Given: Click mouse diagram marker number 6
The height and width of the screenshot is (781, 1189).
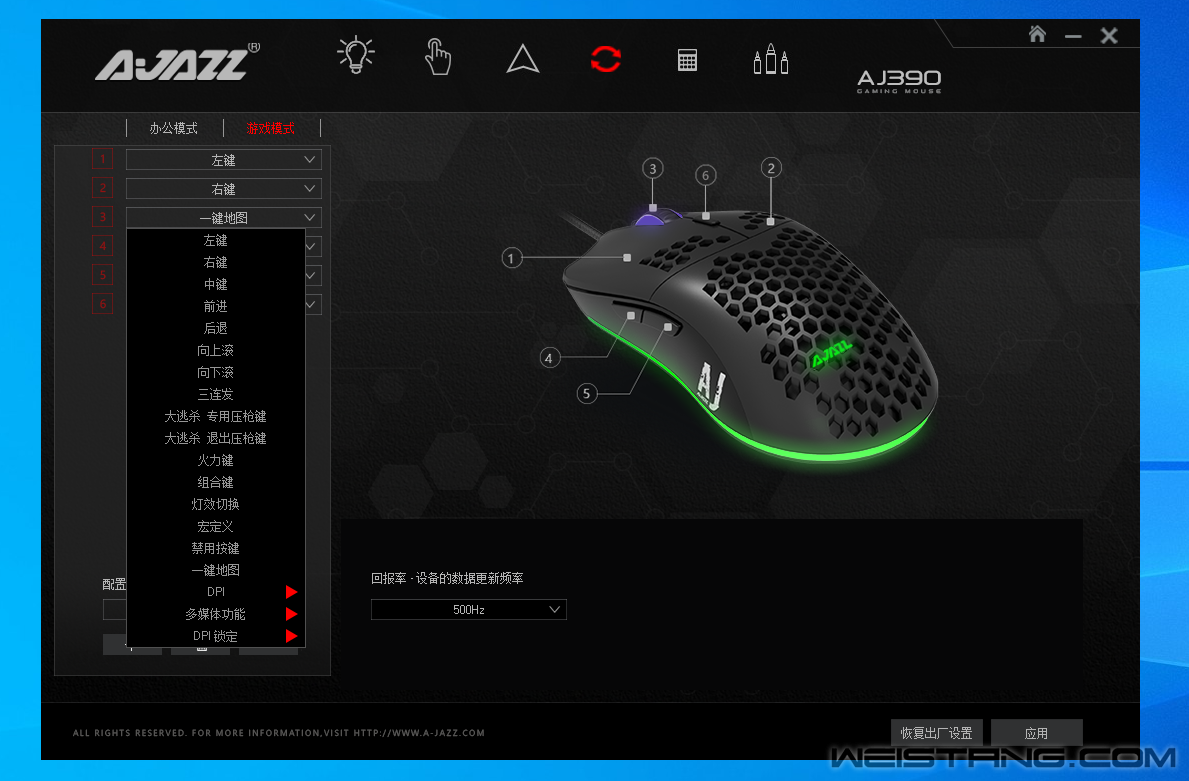Looking at the screenshot, I should (x=706, y=176).
